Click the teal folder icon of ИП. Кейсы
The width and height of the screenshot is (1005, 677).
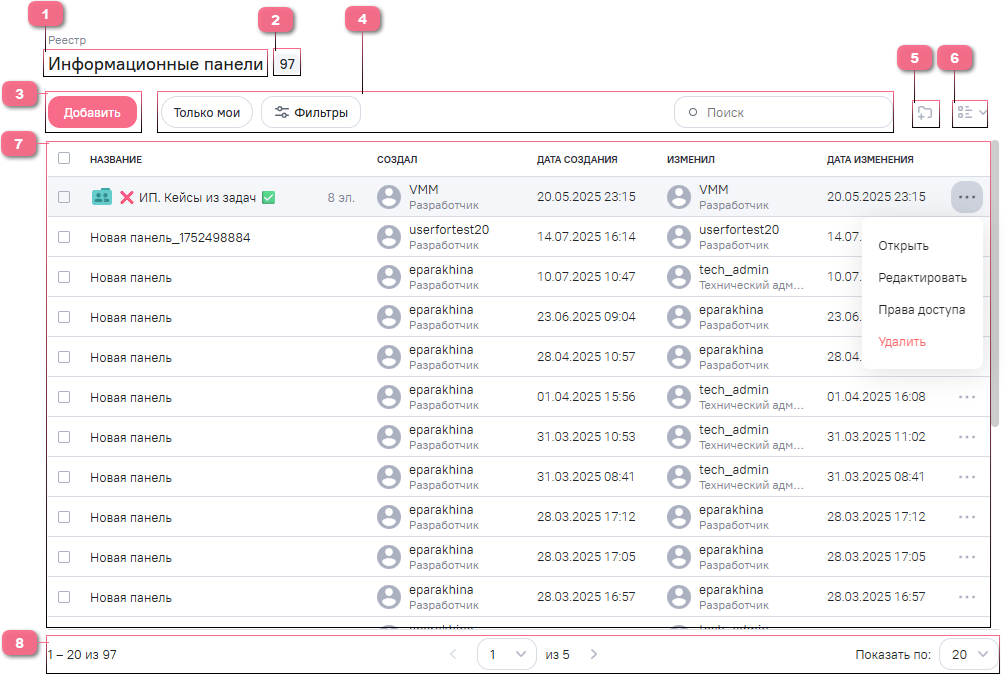pyautogui.click(x=101, y=198)
